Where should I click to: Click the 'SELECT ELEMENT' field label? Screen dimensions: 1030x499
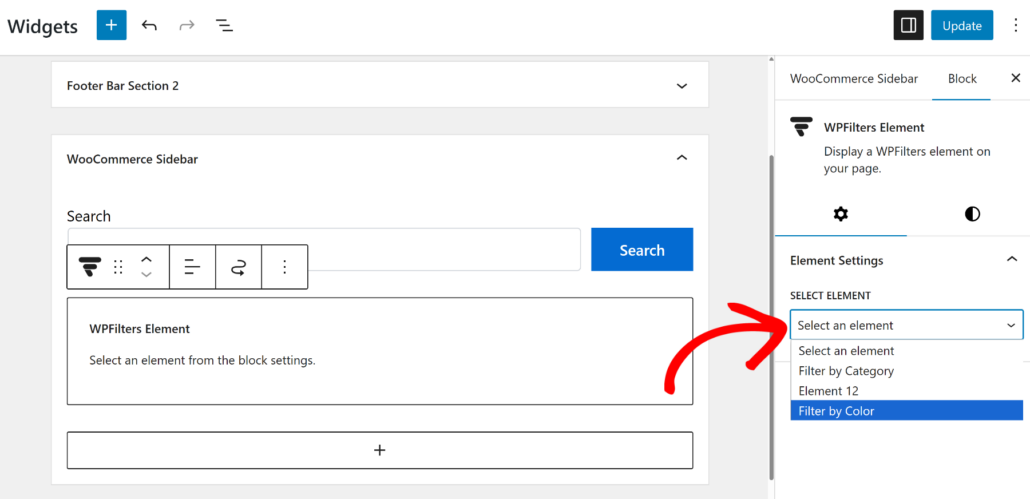point(830,295)
